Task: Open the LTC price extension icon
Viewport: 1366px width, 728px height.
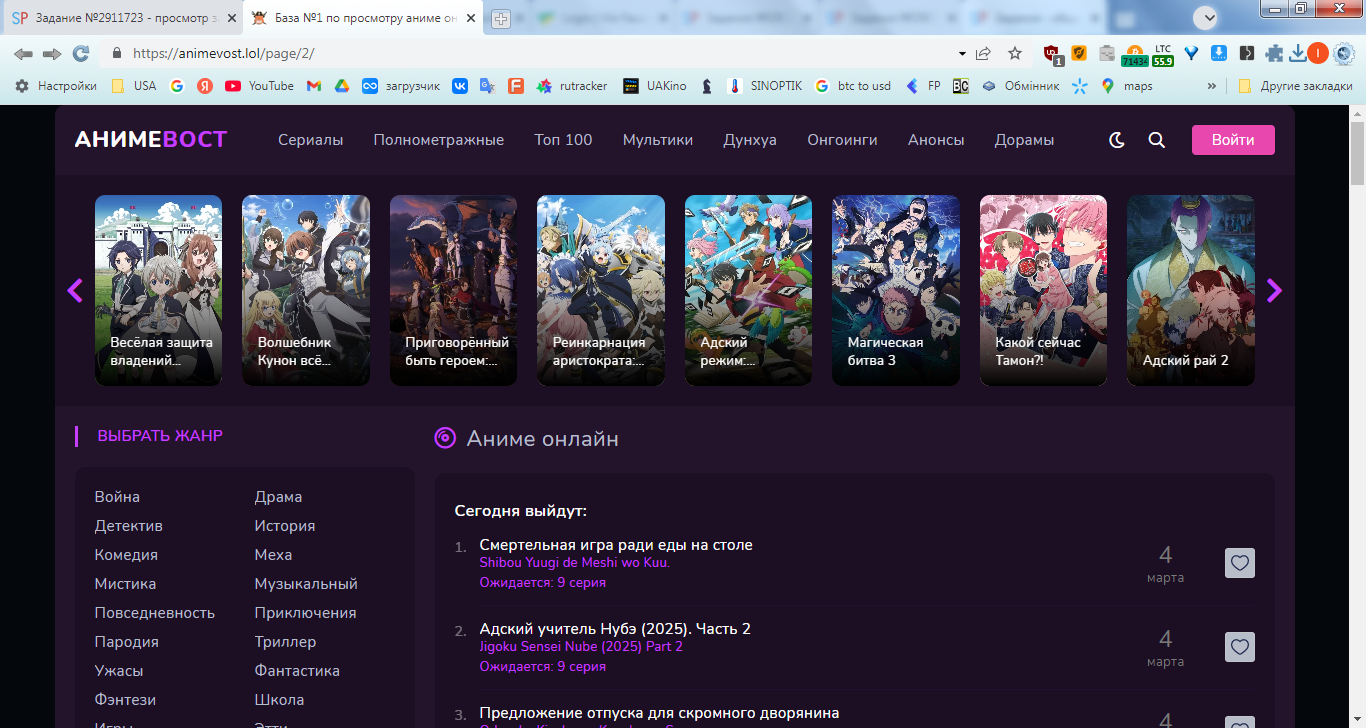Action: pos(1162,55)
